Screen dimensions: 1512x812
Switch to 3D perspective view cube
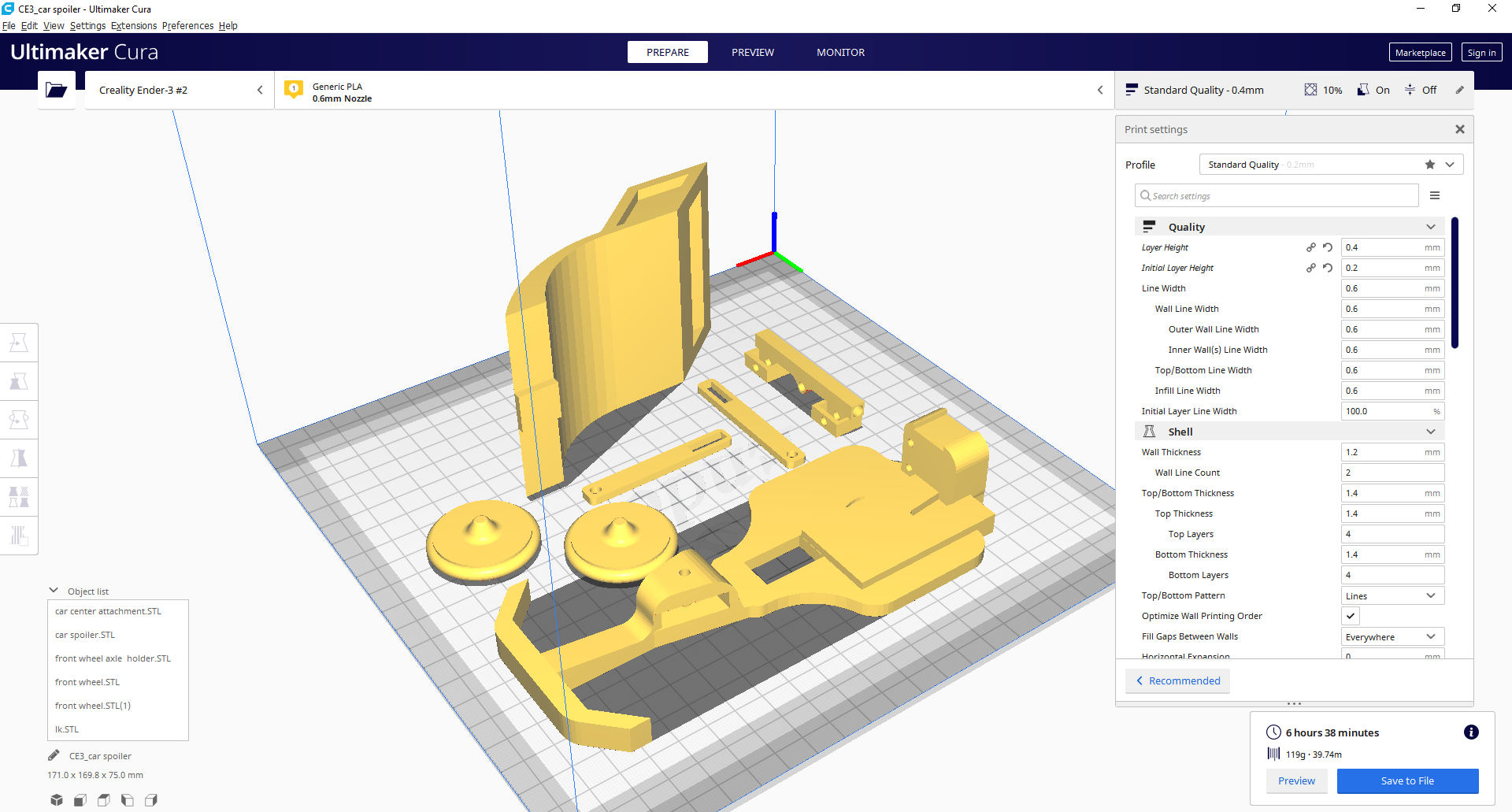[57, 800]
